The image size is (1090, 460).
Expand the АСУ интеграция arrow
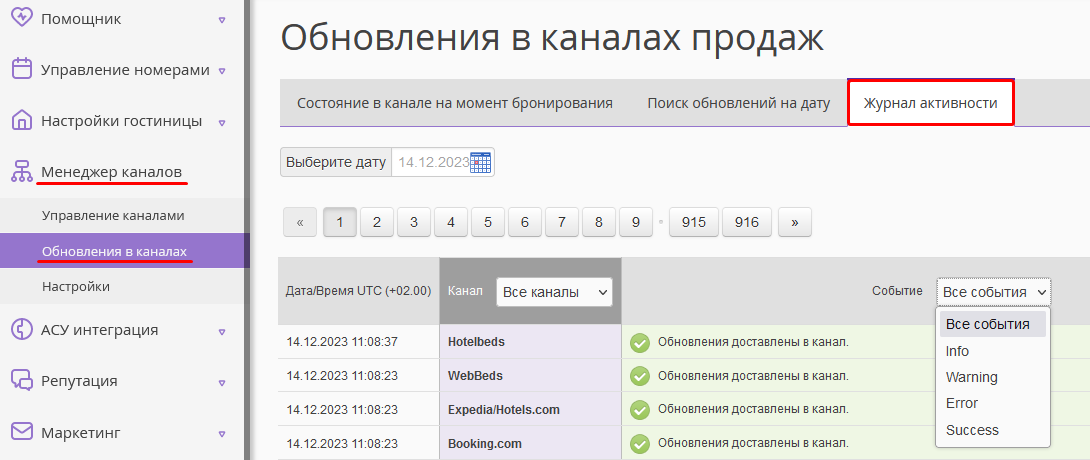(x=222, y=331)
